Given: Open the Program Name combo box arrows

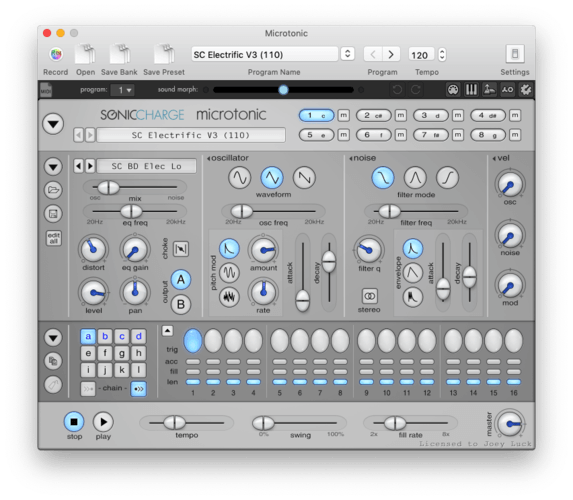Looking at the screenshot, I should click(x=348, y=54).
